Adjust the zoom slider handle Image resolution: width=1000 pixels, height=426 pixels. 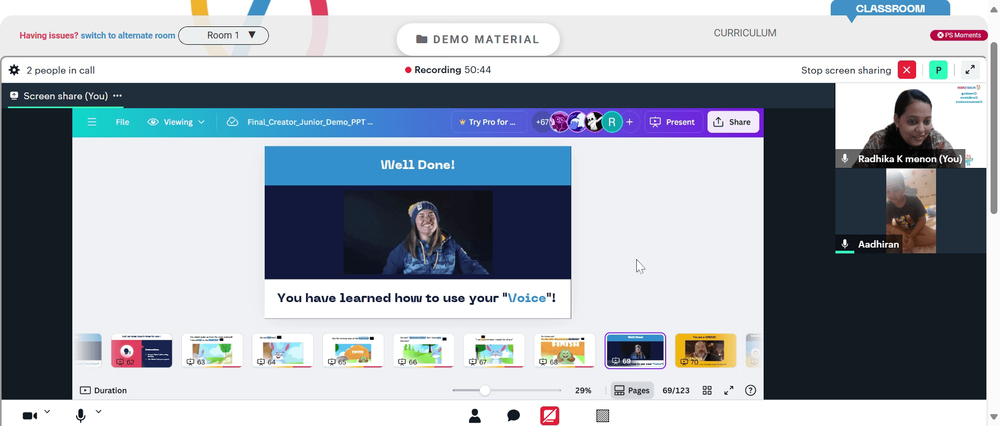(x=485, y=390)
